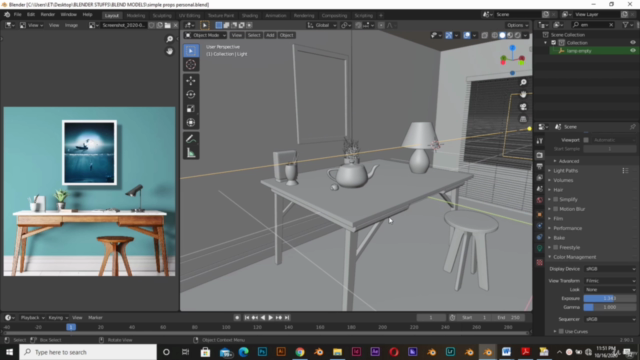Open the Object Mode dropdown
The width and height of the screenshot is (640, 360).
pyautogui.click(x=206, y=36)
